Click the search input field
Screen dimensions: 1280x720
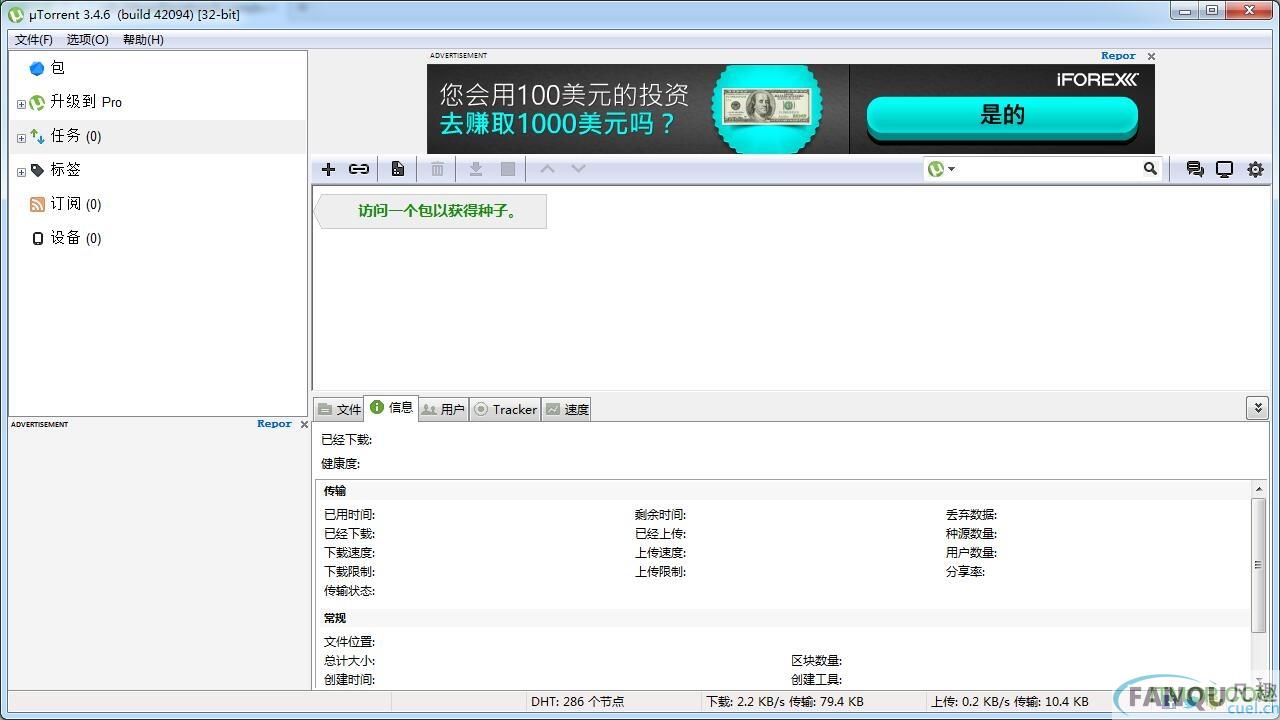point(1048,169)
